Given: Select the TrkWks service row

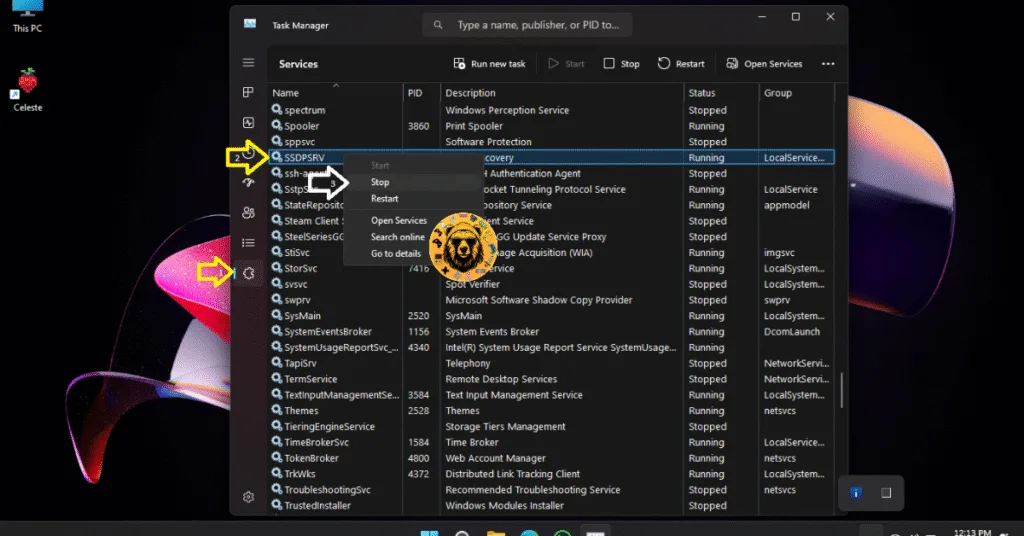Looking at the screenshot, I should click(552, 474).
